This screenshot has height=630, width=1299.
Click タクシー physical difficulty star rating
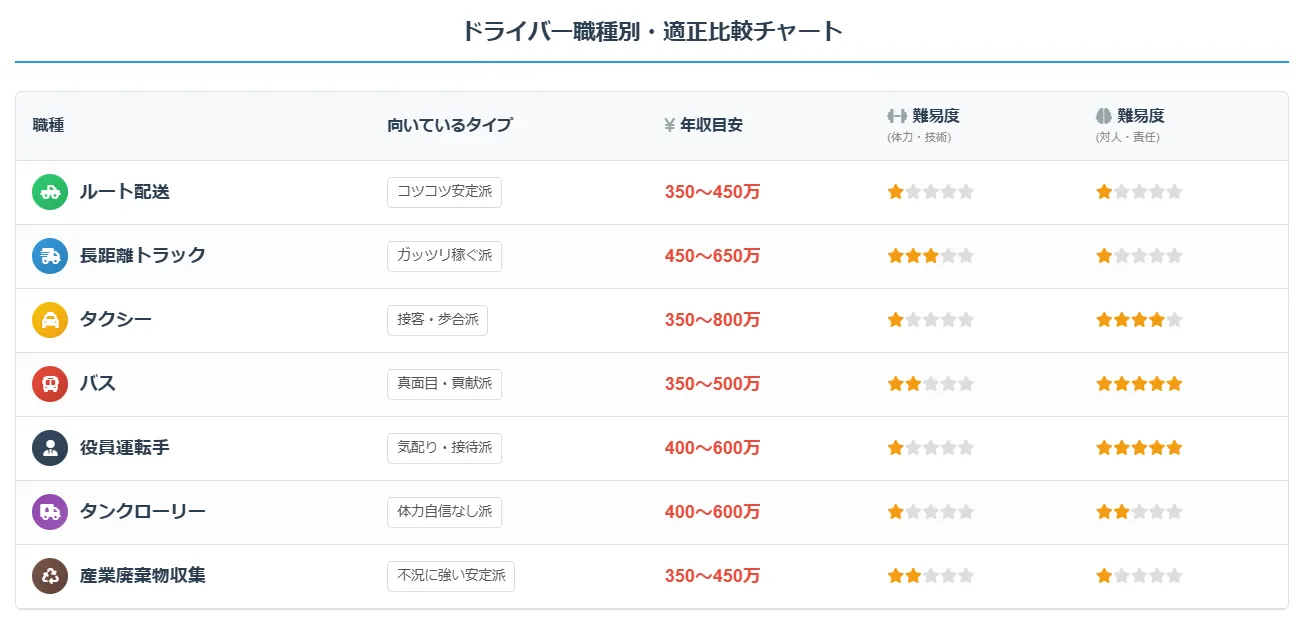[x=931, y=320]
